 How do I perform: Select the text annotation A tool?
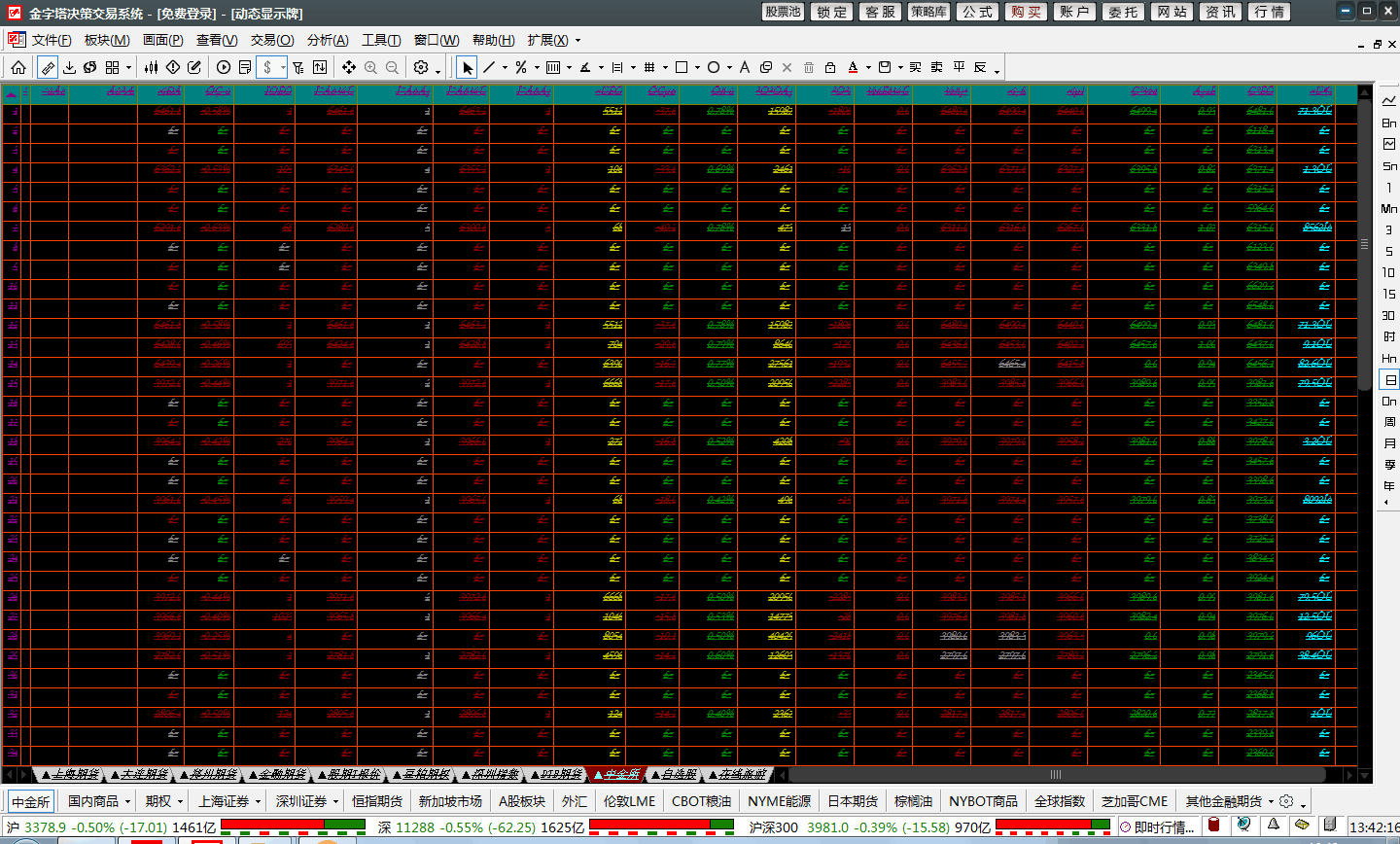coord(745,67)
